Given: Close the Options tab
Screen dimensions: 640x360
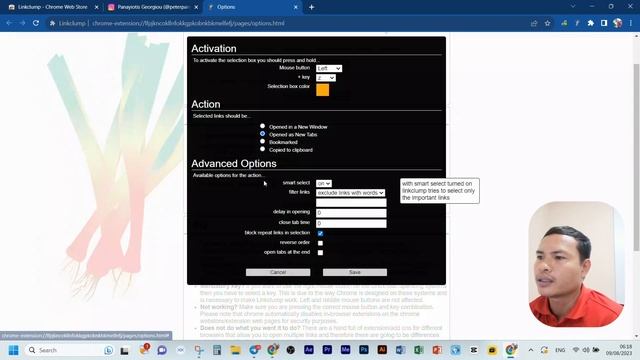Looking at the screenshot, I should point(296,7).
